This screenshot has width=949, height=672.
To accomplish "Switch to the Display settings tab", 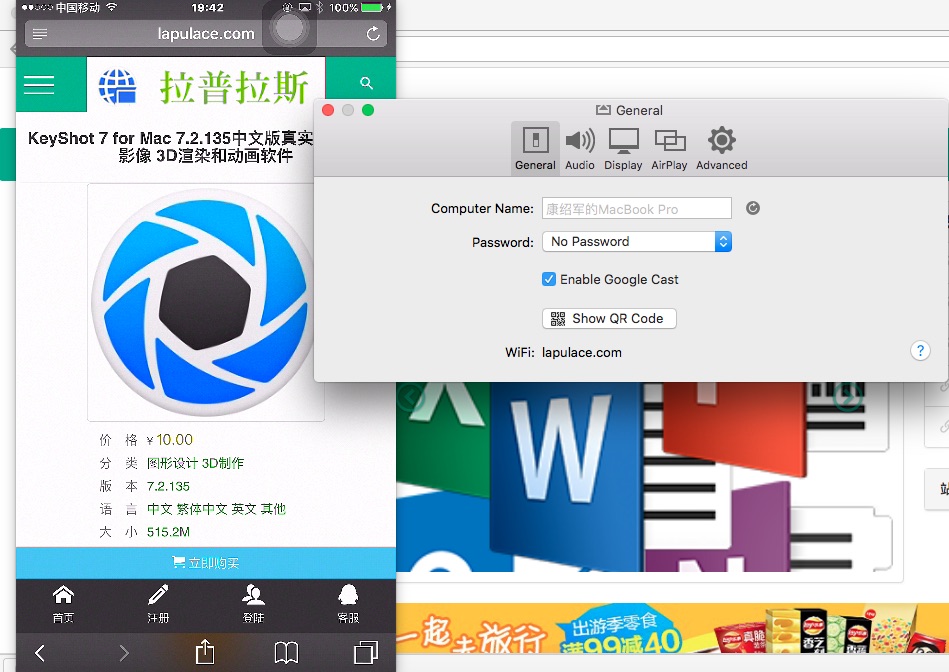I will 623,146.
